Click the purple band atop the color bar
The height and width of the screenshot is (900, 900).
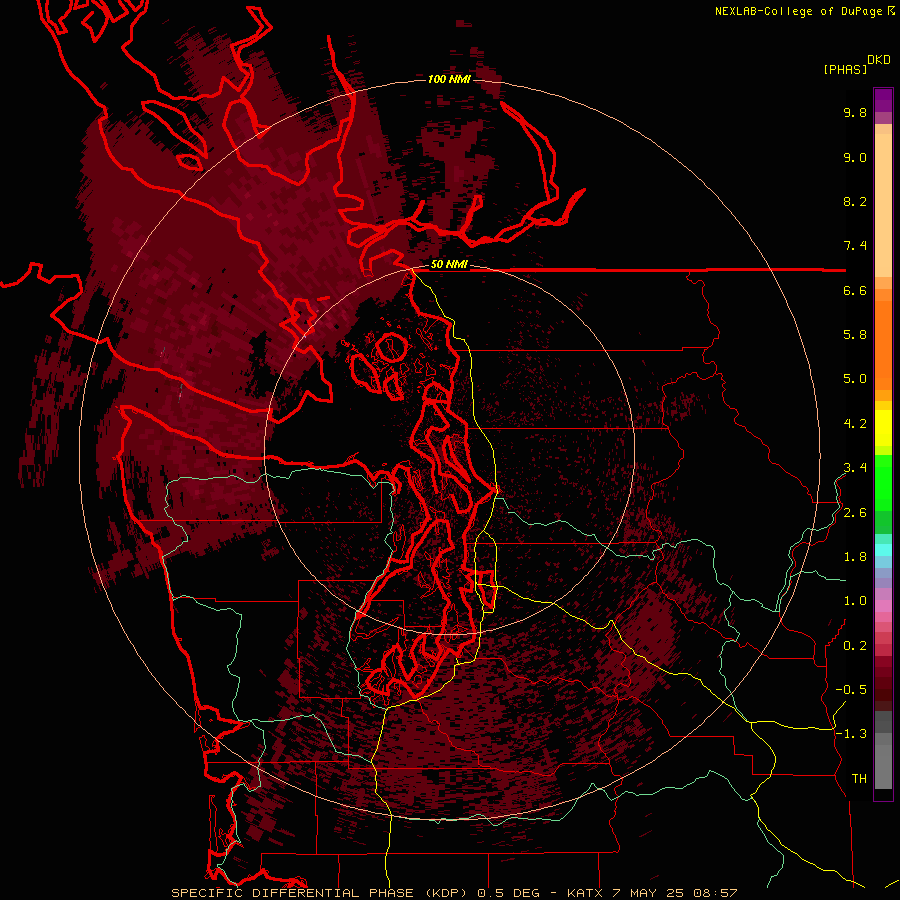883,100
